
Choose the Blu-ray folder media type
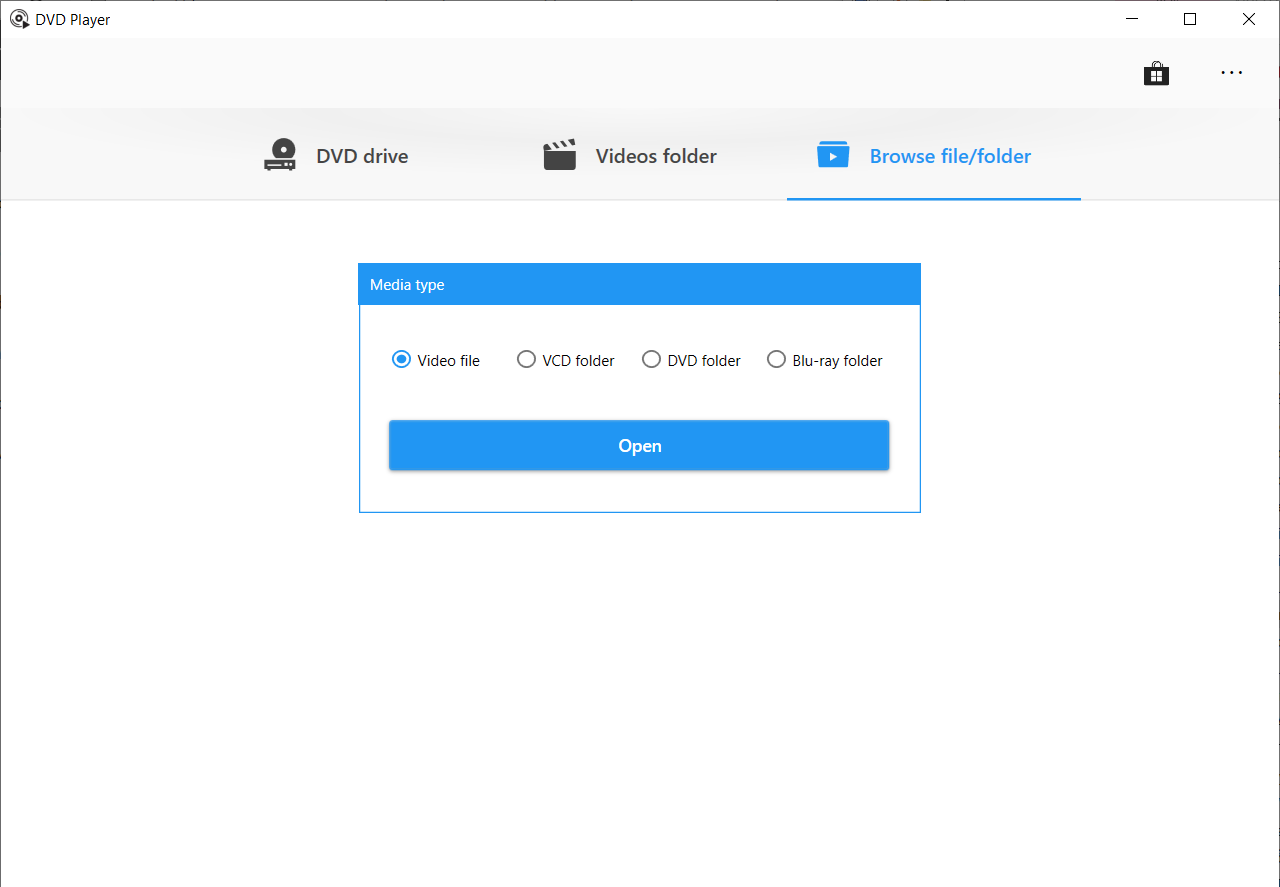click(x=776, y=359)
